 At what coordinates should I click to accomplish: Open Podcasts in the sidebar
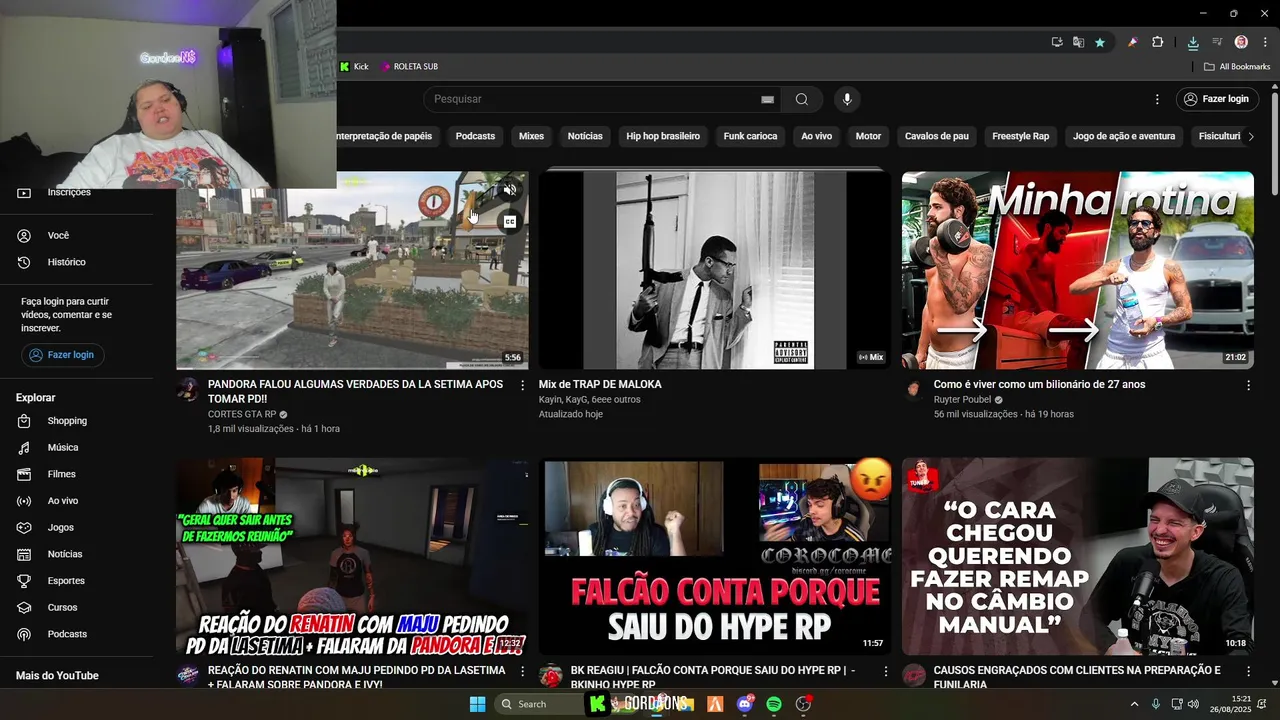pyautogui.click(x=67, y=634)
